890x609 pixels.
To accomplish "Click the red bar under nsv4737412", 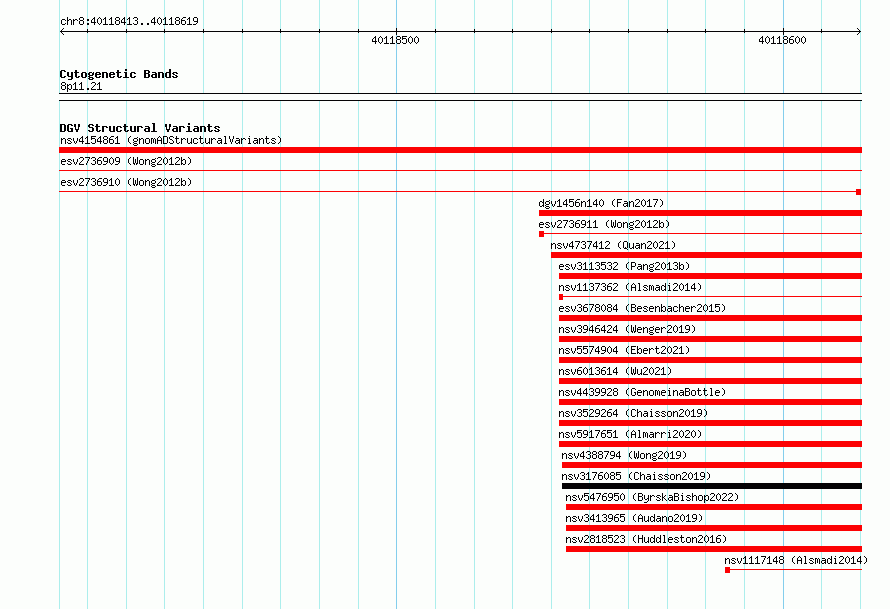I will click(x=706, y=255).
